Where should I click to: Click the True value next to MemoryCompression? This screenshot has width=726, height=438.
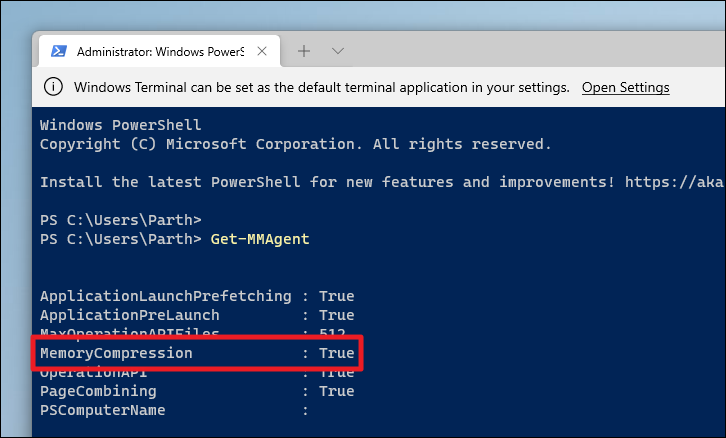(336, 353)
